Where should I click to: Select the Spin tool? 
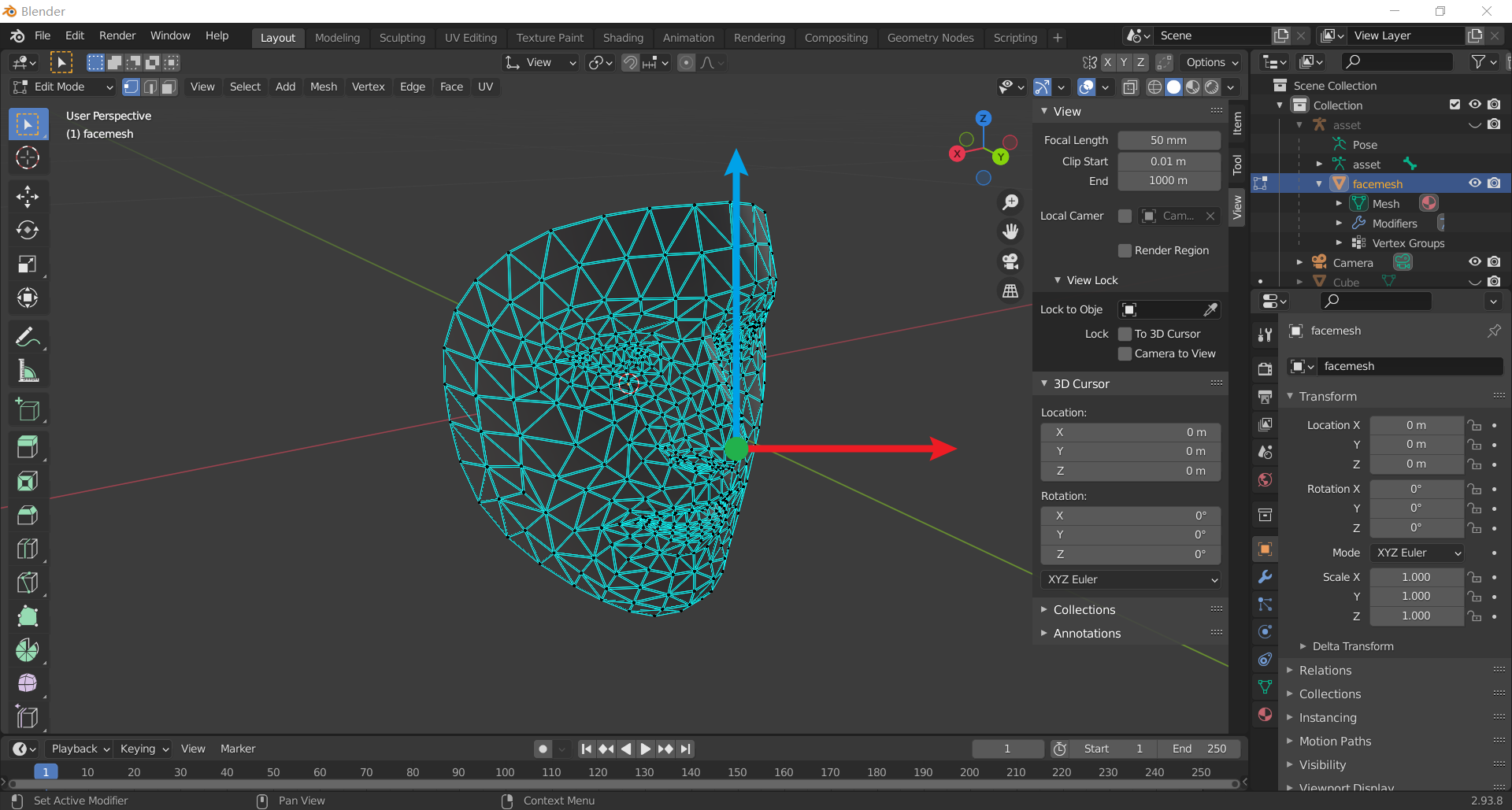tap(28, 650)
